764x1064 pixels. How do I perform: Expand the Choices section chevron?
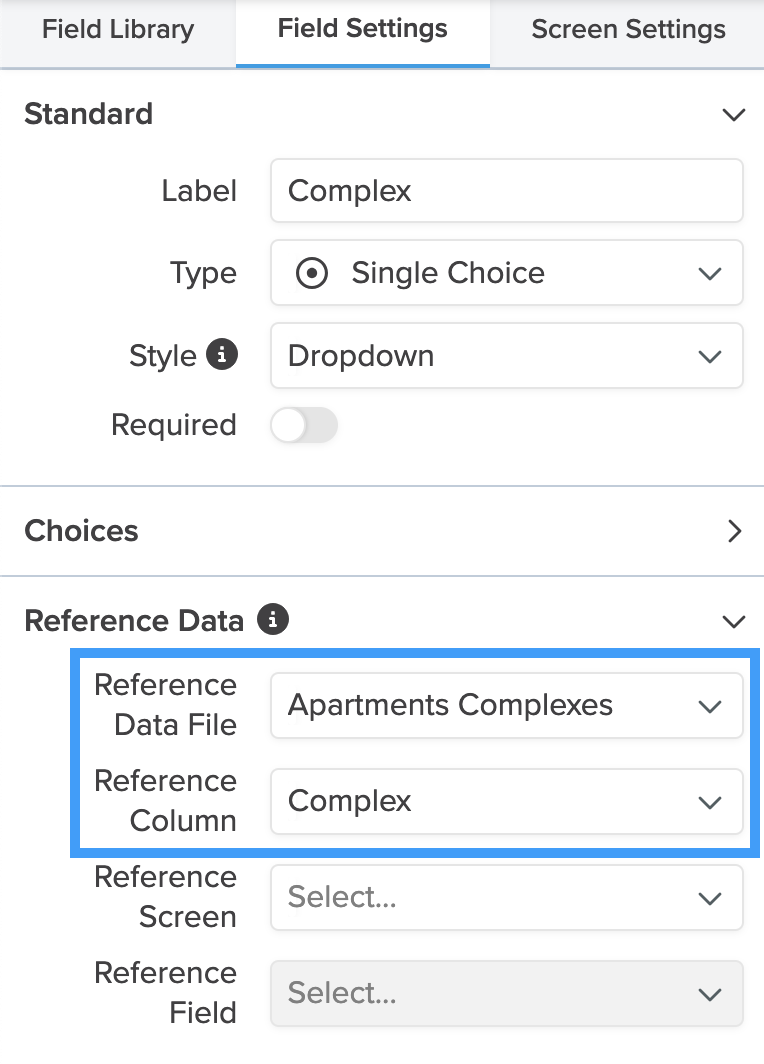(734, 531)
